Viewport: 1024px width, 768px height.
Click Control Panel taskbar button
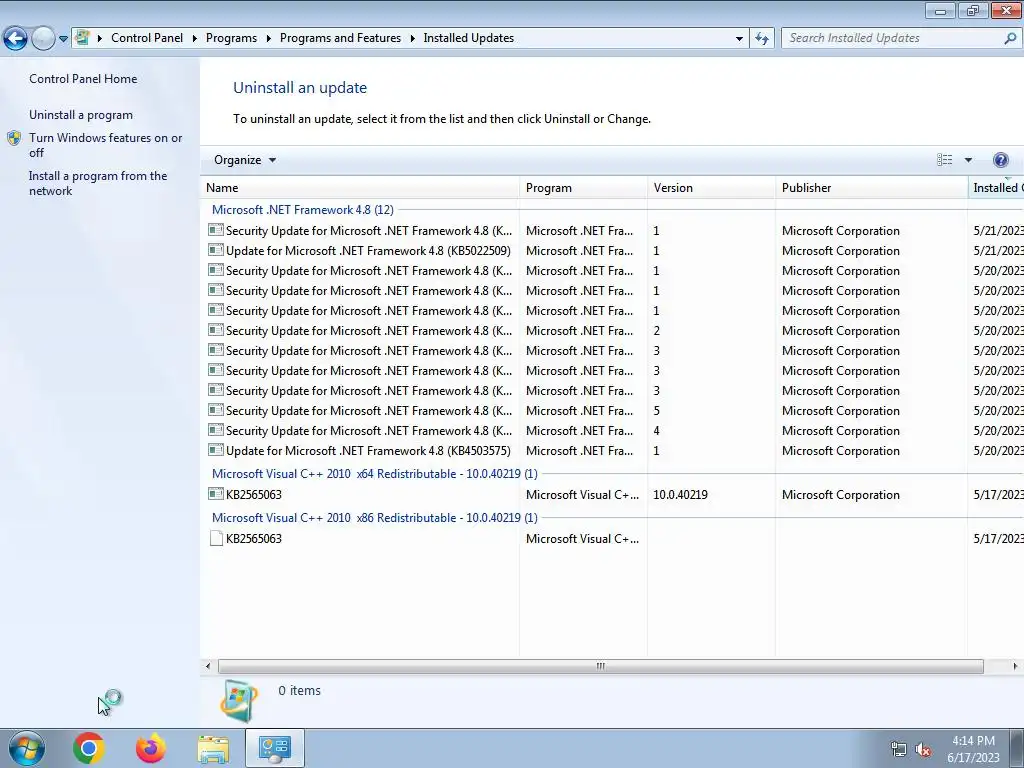(274, 748)
